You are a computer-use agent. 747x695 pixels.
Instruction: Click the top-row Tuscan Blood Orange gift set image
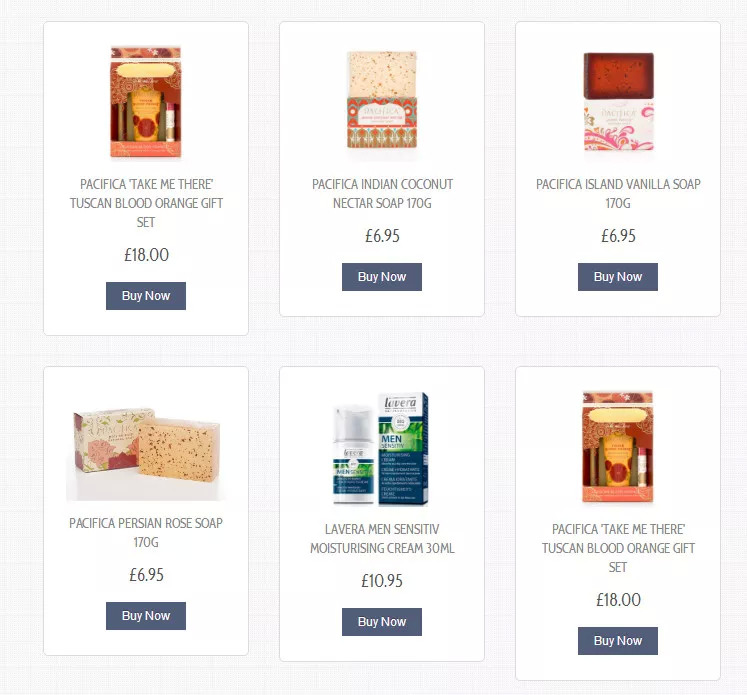146,101
